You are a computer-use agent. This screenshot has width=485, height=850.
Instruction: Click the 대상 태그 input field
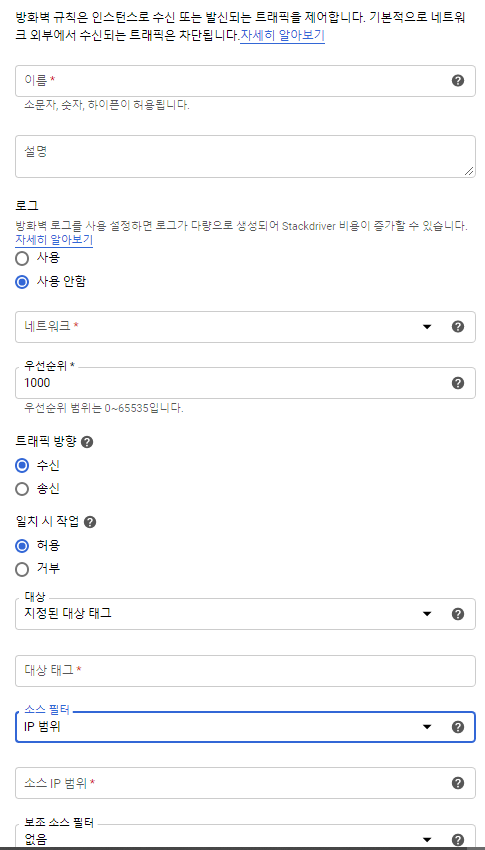tap(245, 671)
